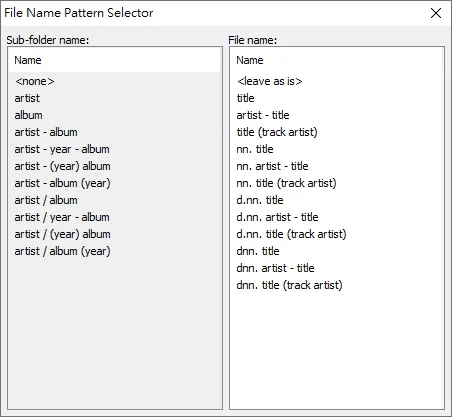The image size is (452, 417).
Task: Choose 'd.nn. artist - title' file name pattern
Action: [277, 217]
